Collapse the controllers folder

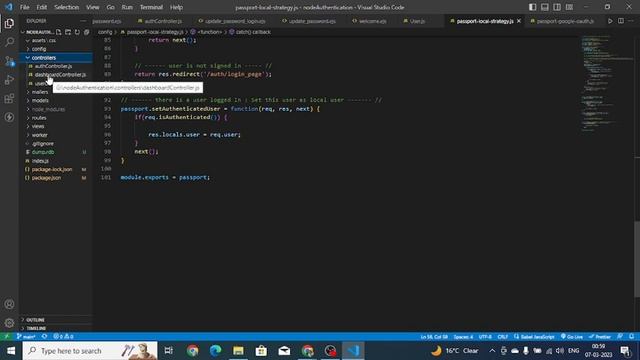[x=44, y=58]
